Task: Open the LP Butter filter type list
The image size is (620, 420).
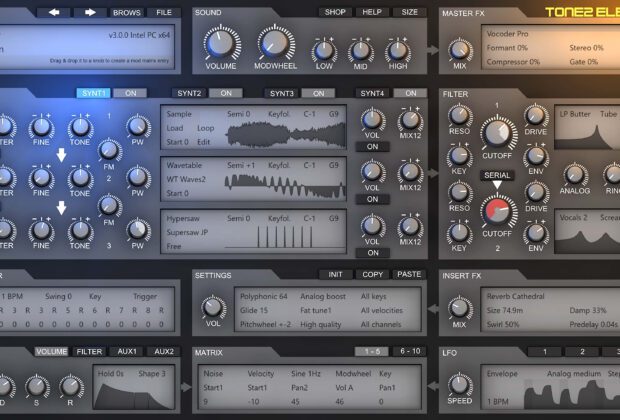Action: (x=575, y=114)
